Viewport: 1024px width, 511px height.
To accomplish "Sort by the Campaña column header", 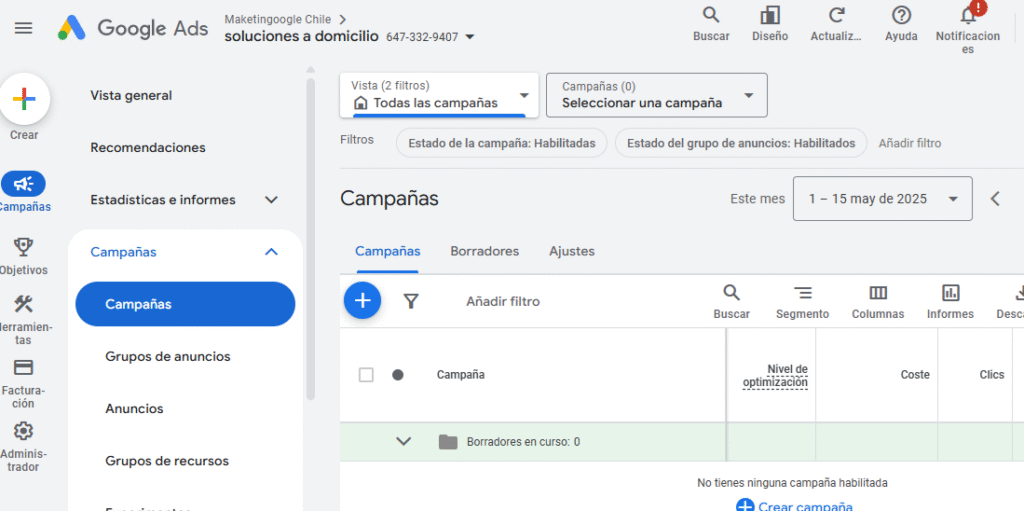I will pyautogui.click(x=460, y=375).
